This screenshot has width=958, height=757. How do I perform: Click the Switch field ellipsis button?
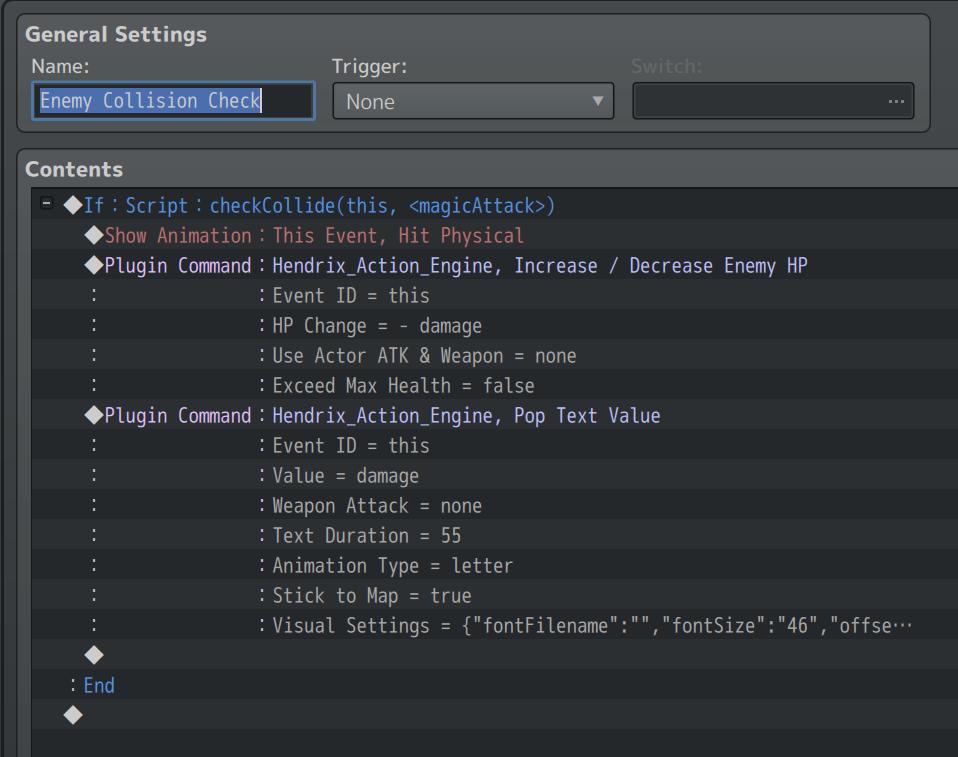click(x=896, y=101)
